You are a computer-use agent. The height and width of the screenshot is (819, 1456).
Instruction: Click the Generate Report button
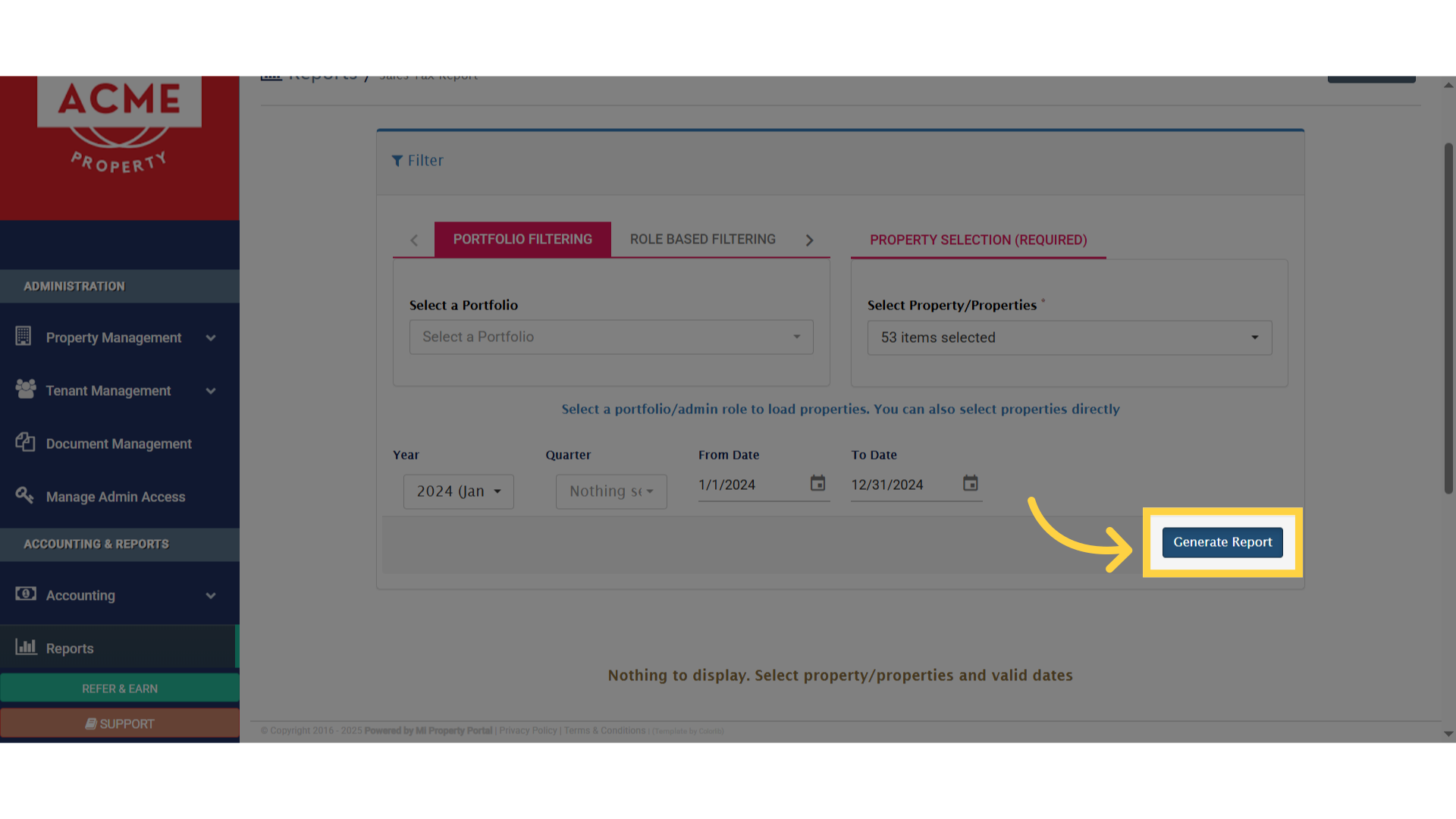(x=1222, y=542)
